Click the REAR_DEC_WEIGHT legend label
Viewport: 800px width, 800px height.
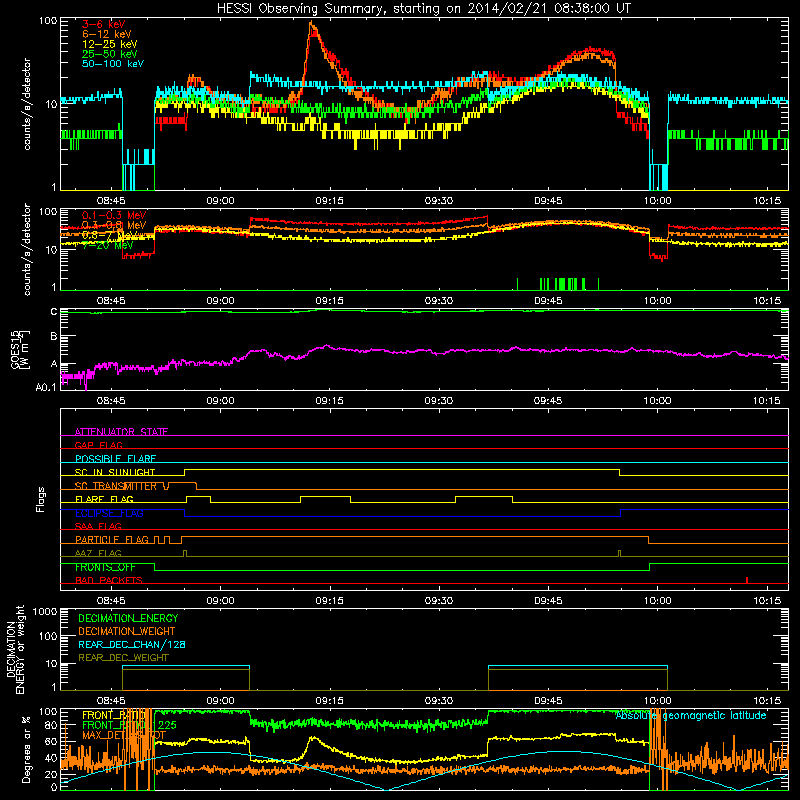(123, 658)
